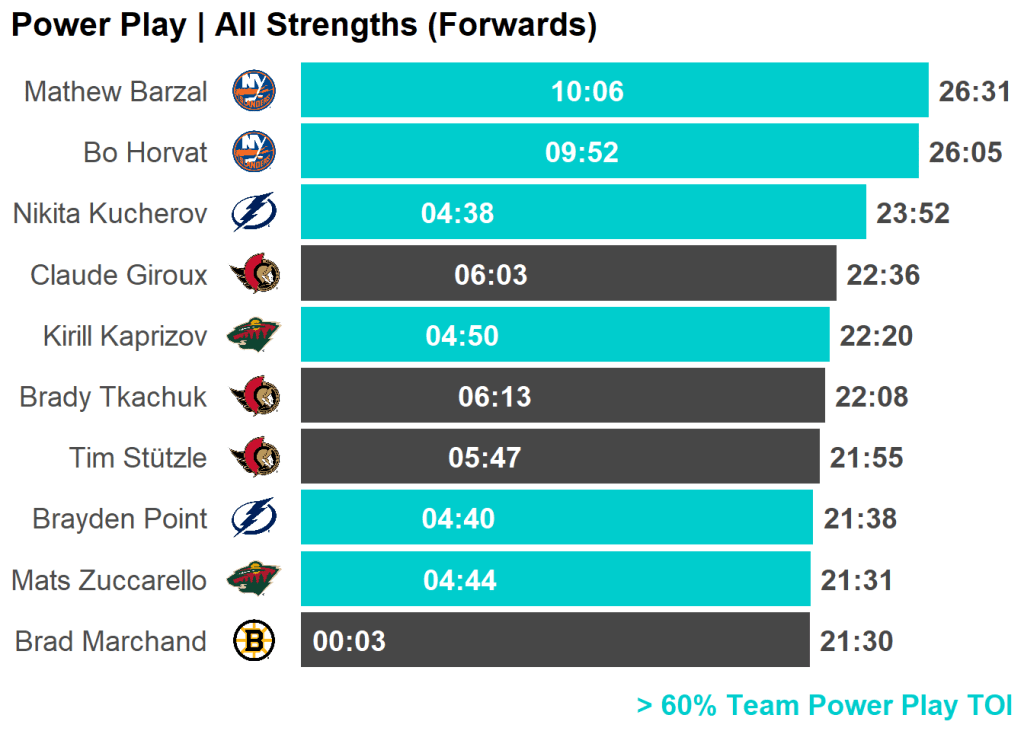Click the Lightning logo beside Brayden Point

[x=254, y=518]
